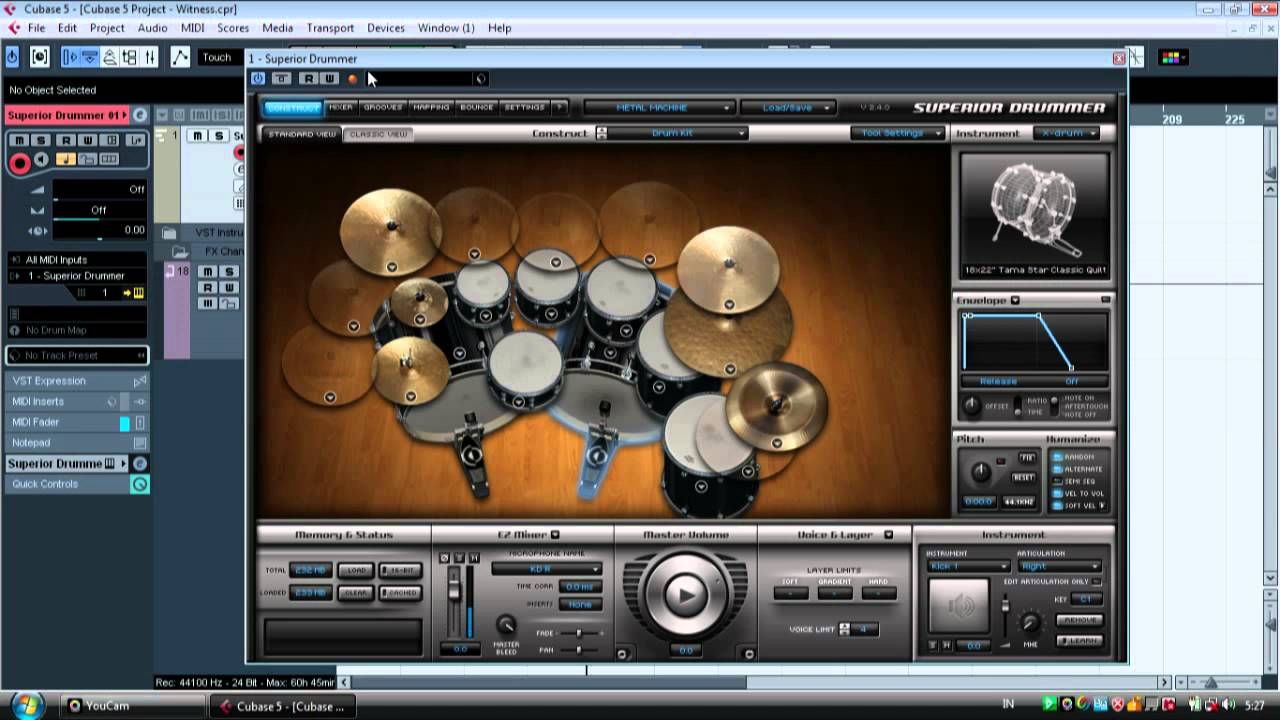1280x720 pixels.
Task: Toggle the Semi Seq humanize checkbox
Action: pyautogui.click(x=1059, y=481)
